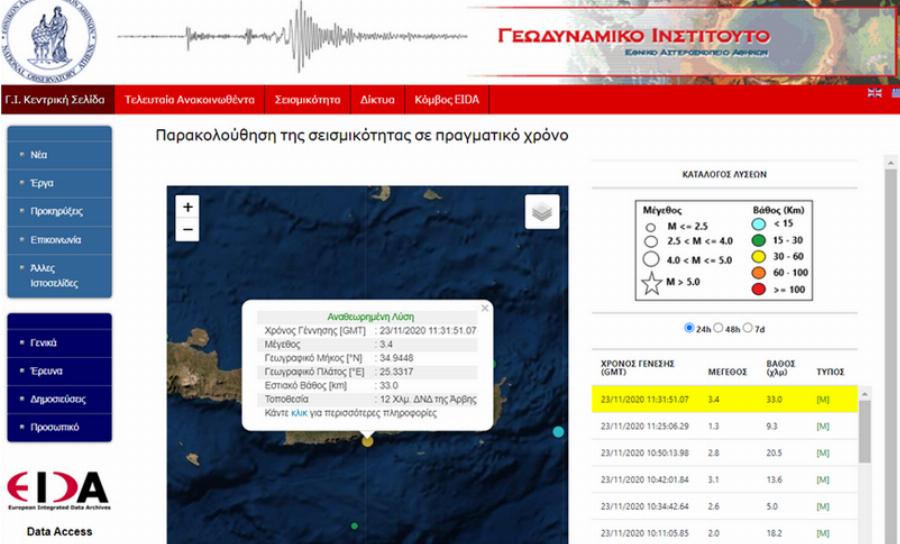Screen dimensions: 900x544
Task: Open the Δίκτυα menu
Action: point(377,99)
